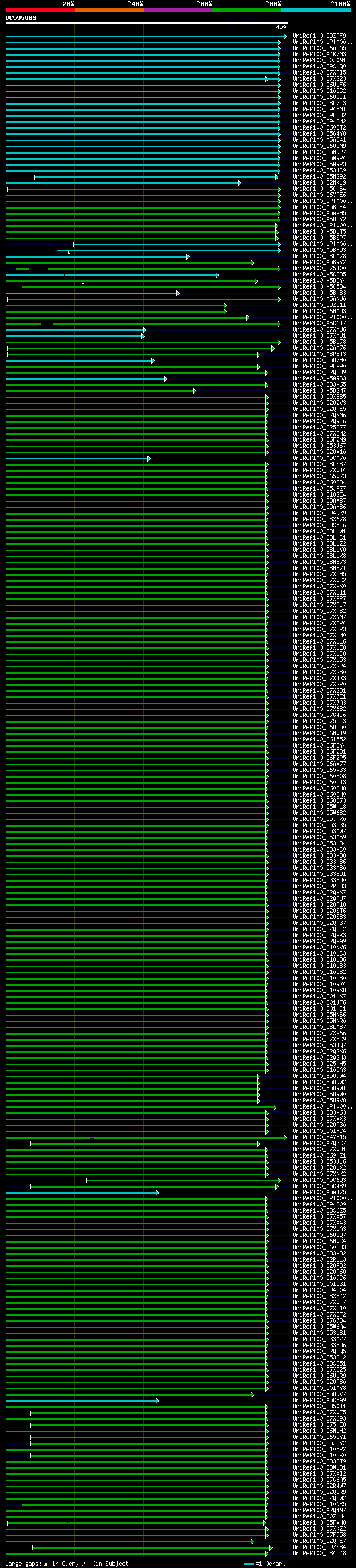Open hit UniRef100_Q6ATA5
The width and height of the screenshot is (356, 1568).
click(319, 48)
